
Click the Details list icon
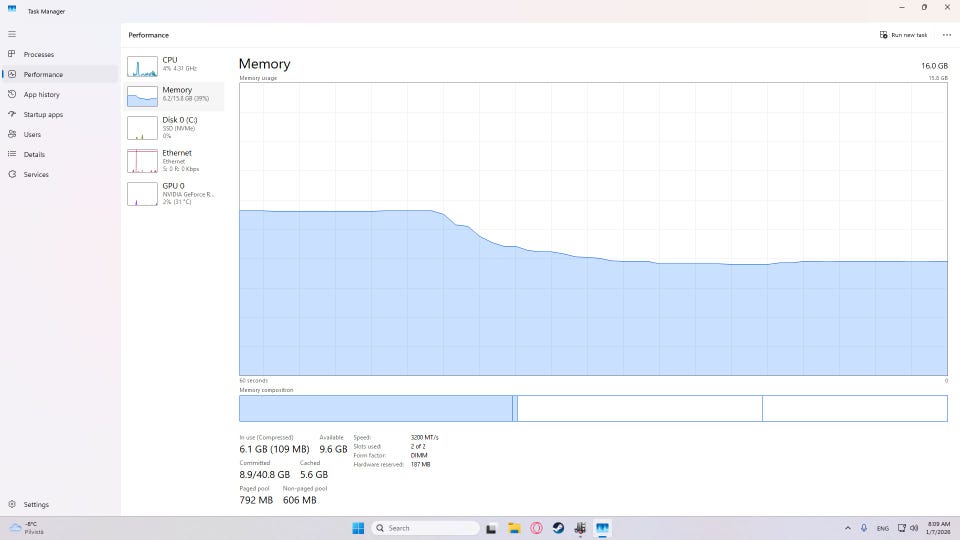(x=12, y=154)
